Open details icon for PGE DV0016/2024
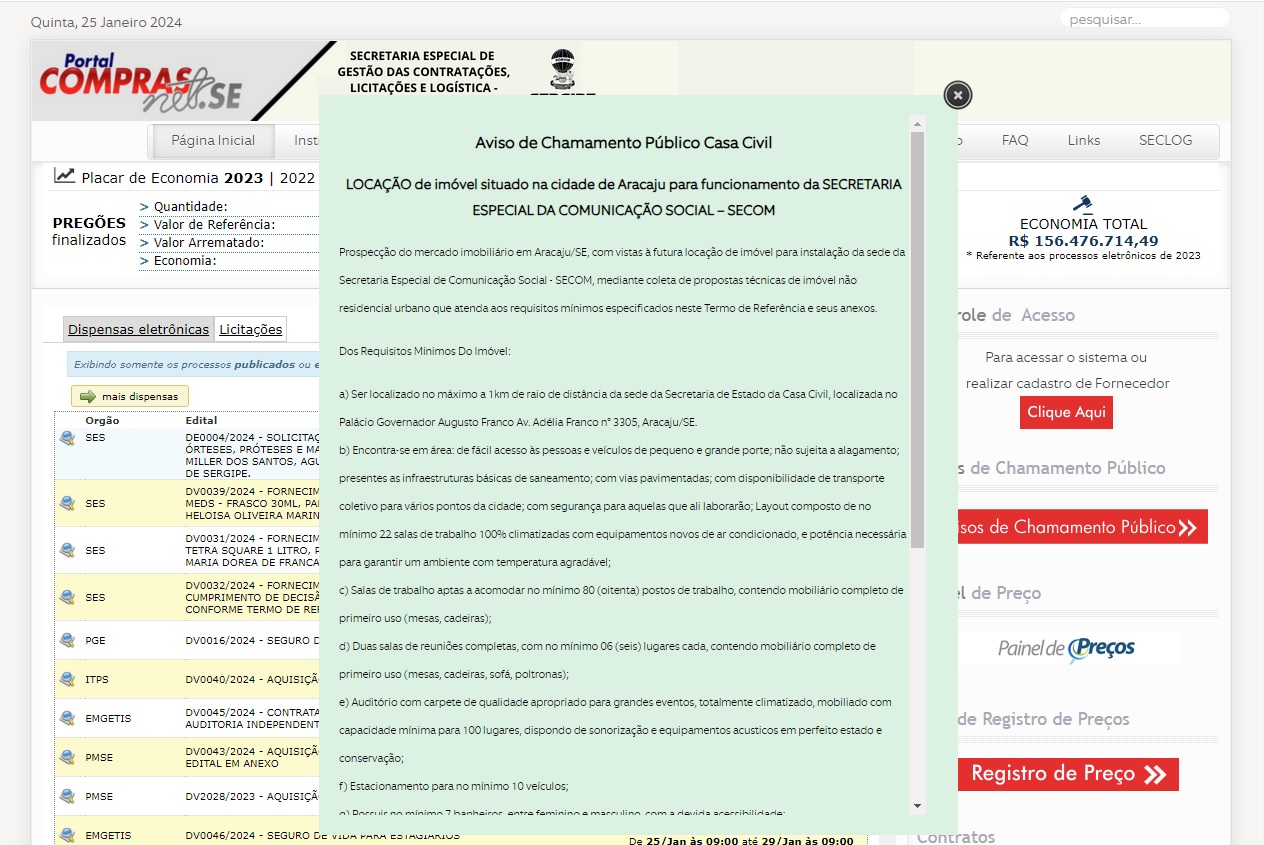Viewport: 1264px width, 845px height. [x=67, y=640]
